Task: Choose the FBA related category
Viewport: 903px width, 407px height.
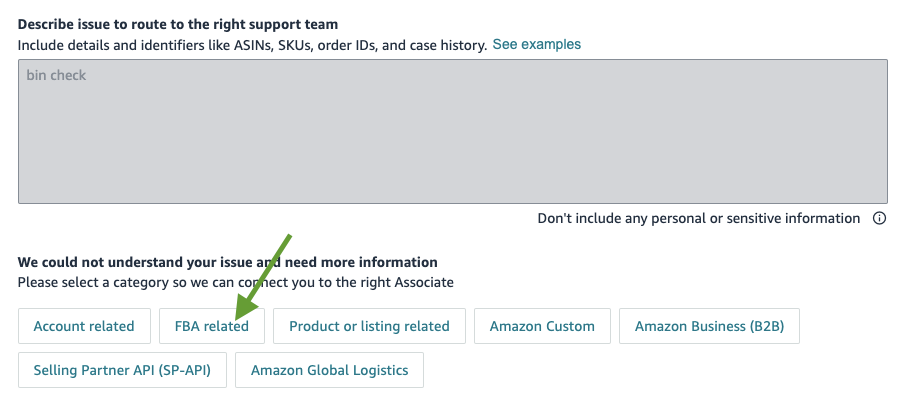Action: (212, 326)
